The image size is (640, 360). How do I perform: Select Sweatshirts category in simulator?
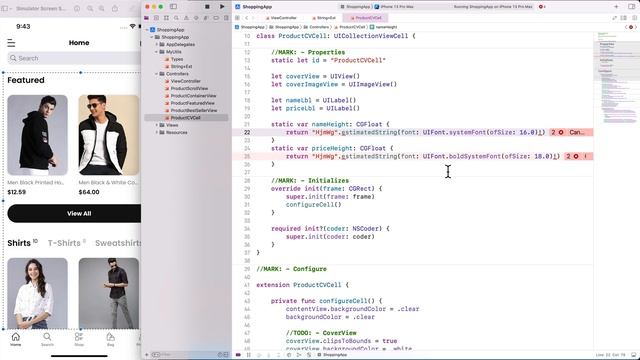[118, 243]
